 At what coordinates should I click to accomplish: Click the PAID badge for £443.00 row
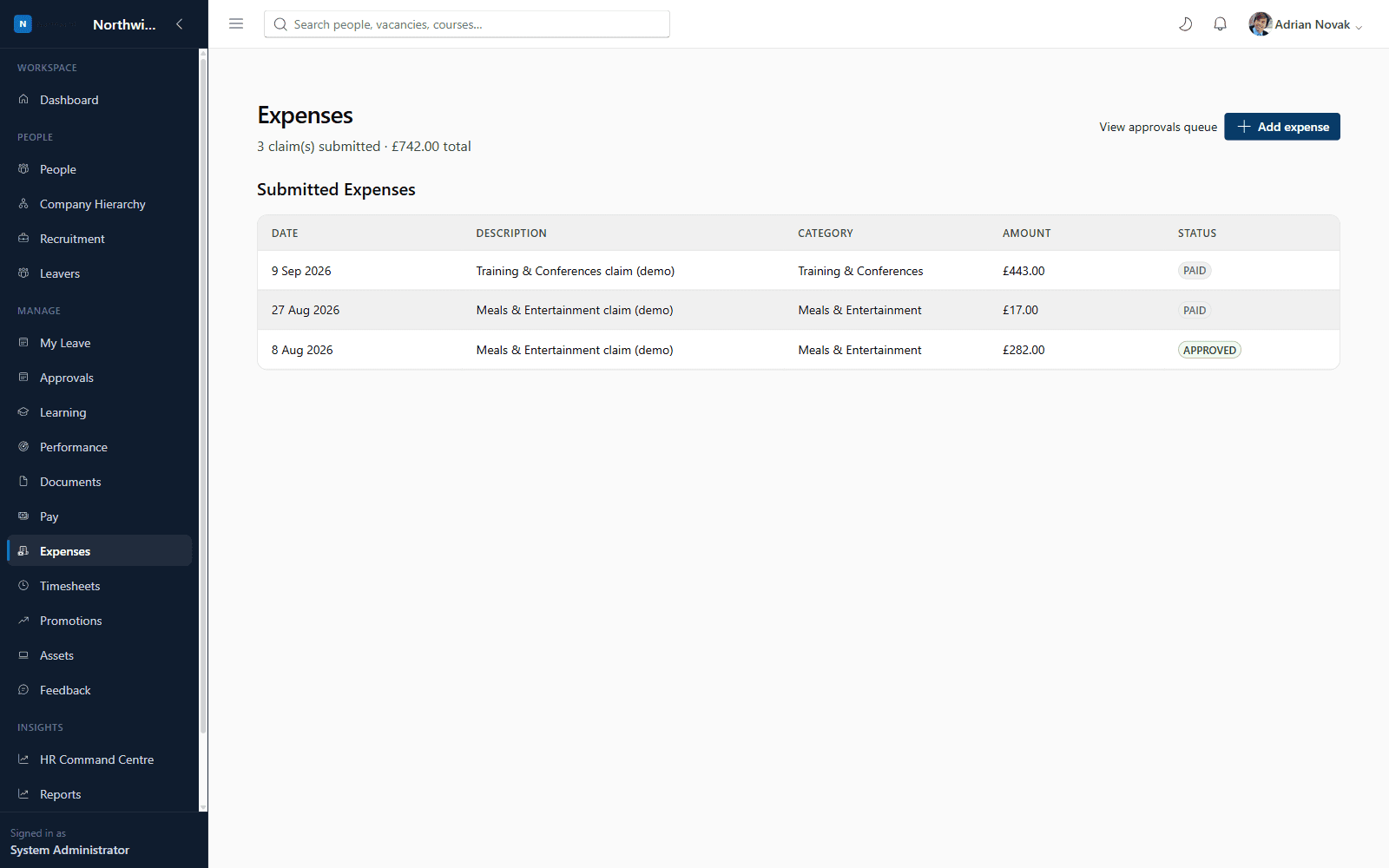(1195, 271)
